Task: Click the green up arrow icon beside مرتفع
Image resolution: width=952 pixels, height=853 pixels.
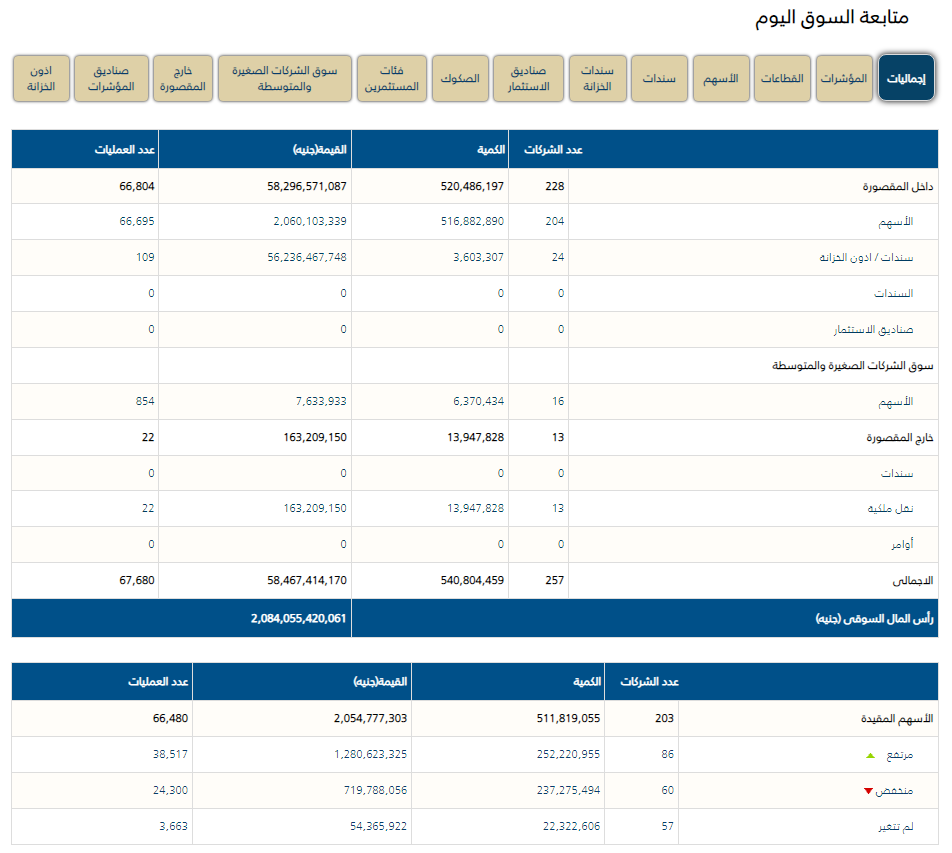Action: tap(869, 755)
